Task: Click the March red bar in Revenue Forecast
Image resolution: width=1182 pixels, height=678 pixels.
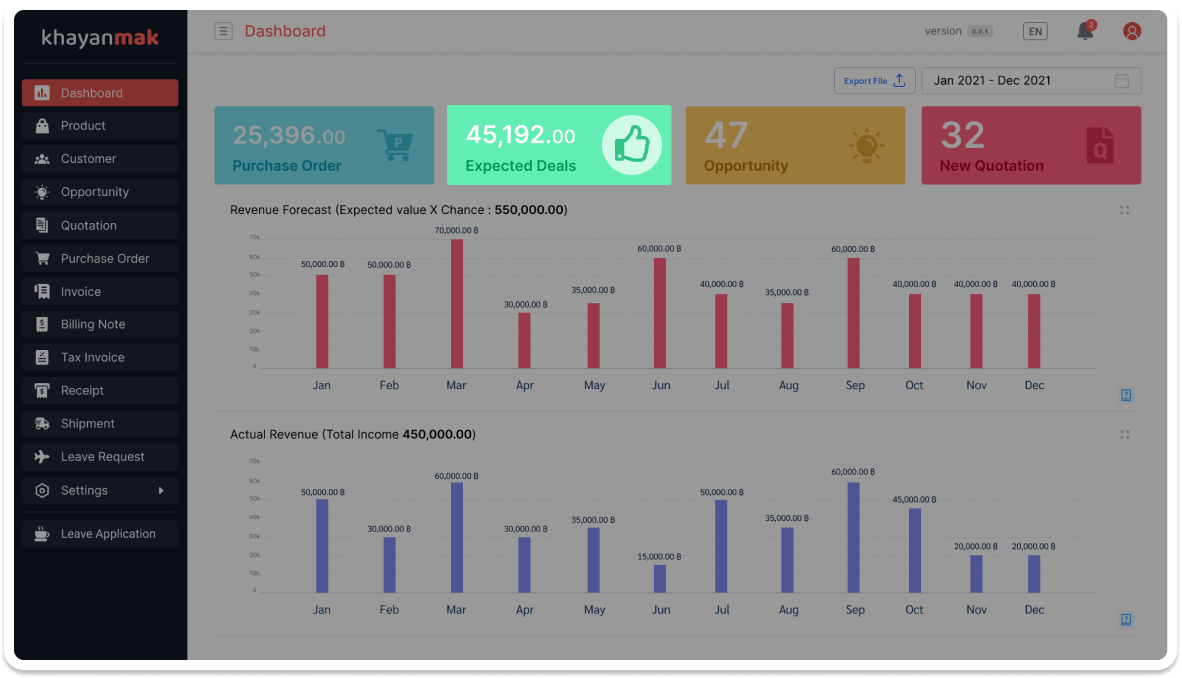Action: click(x=457, y=305)
